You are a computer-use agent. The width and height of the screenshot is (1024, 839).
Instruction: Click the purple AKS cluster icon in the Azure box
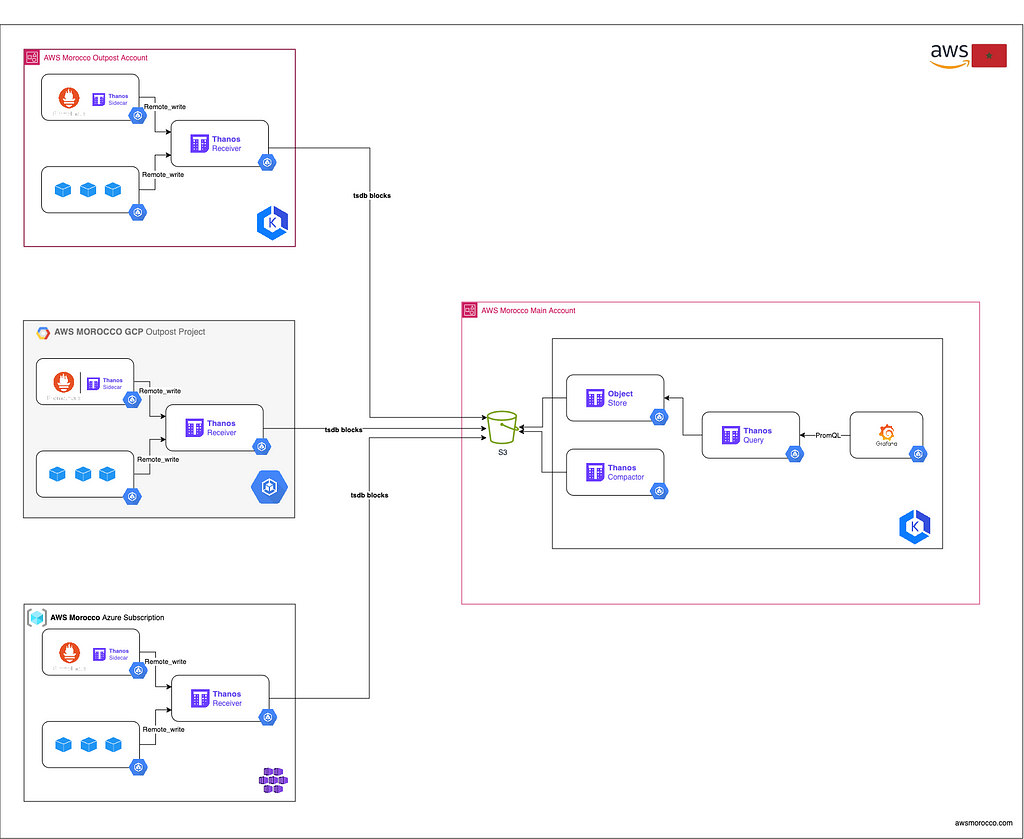click(x=271, y=779)
